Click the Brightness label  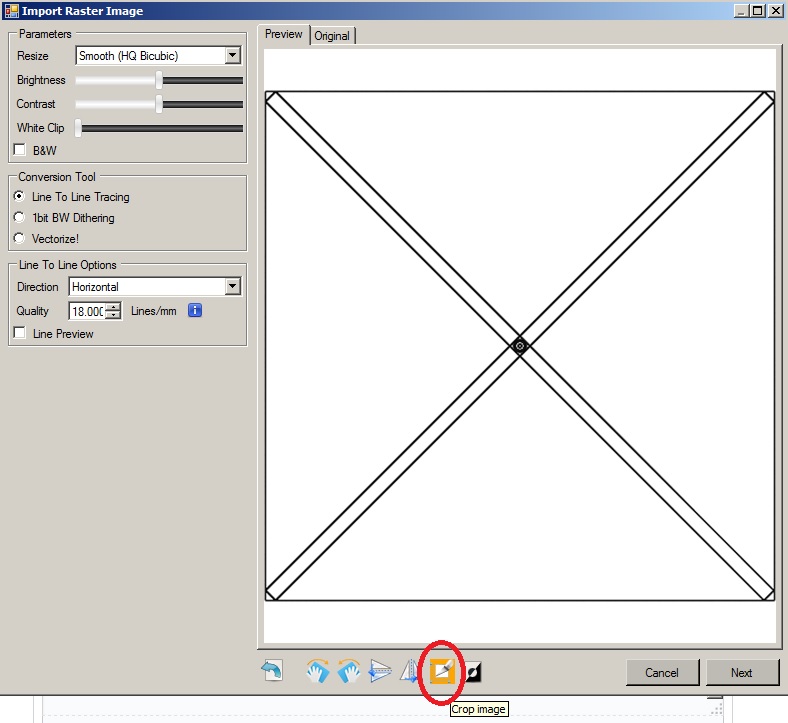coord(41,80)
